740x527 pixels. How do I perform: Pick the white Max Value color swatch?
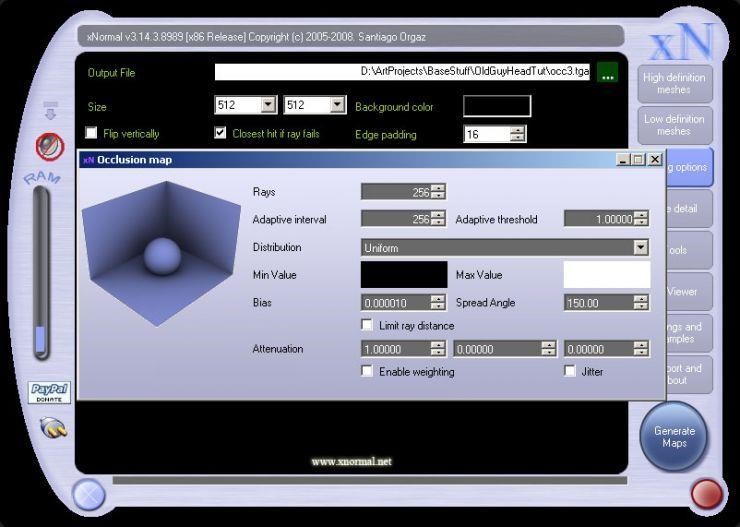(x=606, y=275)
